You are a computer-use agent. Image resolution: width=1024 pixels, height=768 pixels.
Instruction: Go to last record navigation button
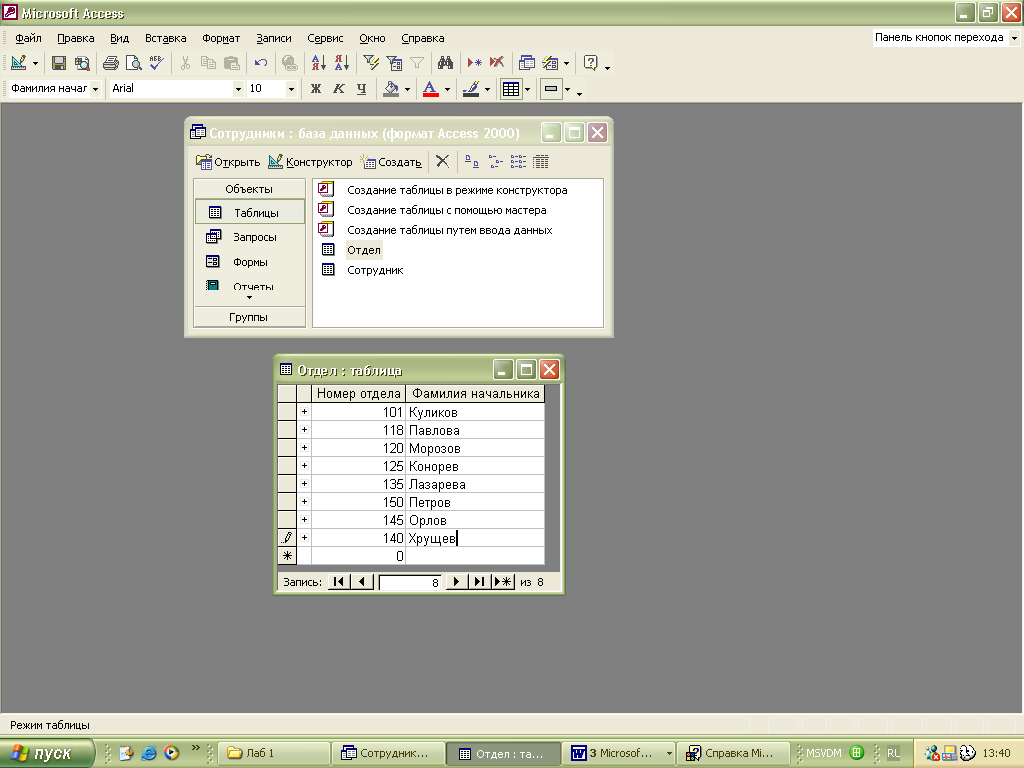(479, 582)
